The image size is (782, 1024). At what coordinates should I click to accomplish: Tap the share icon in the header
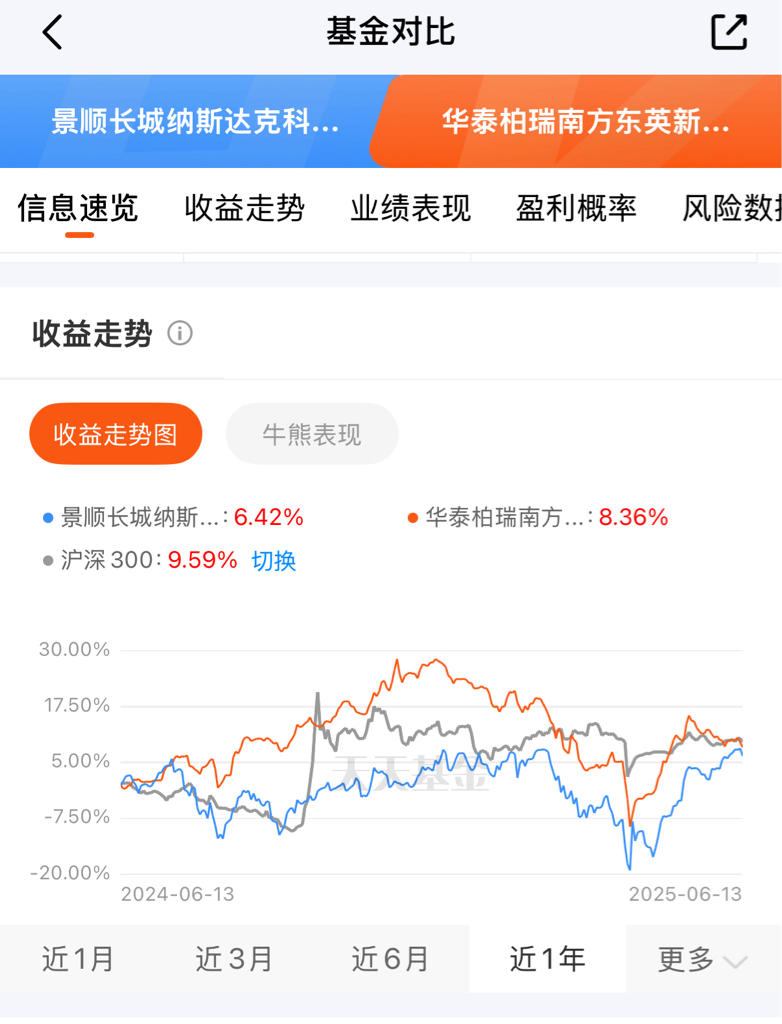pyautogui.click(x=729, y=31)
